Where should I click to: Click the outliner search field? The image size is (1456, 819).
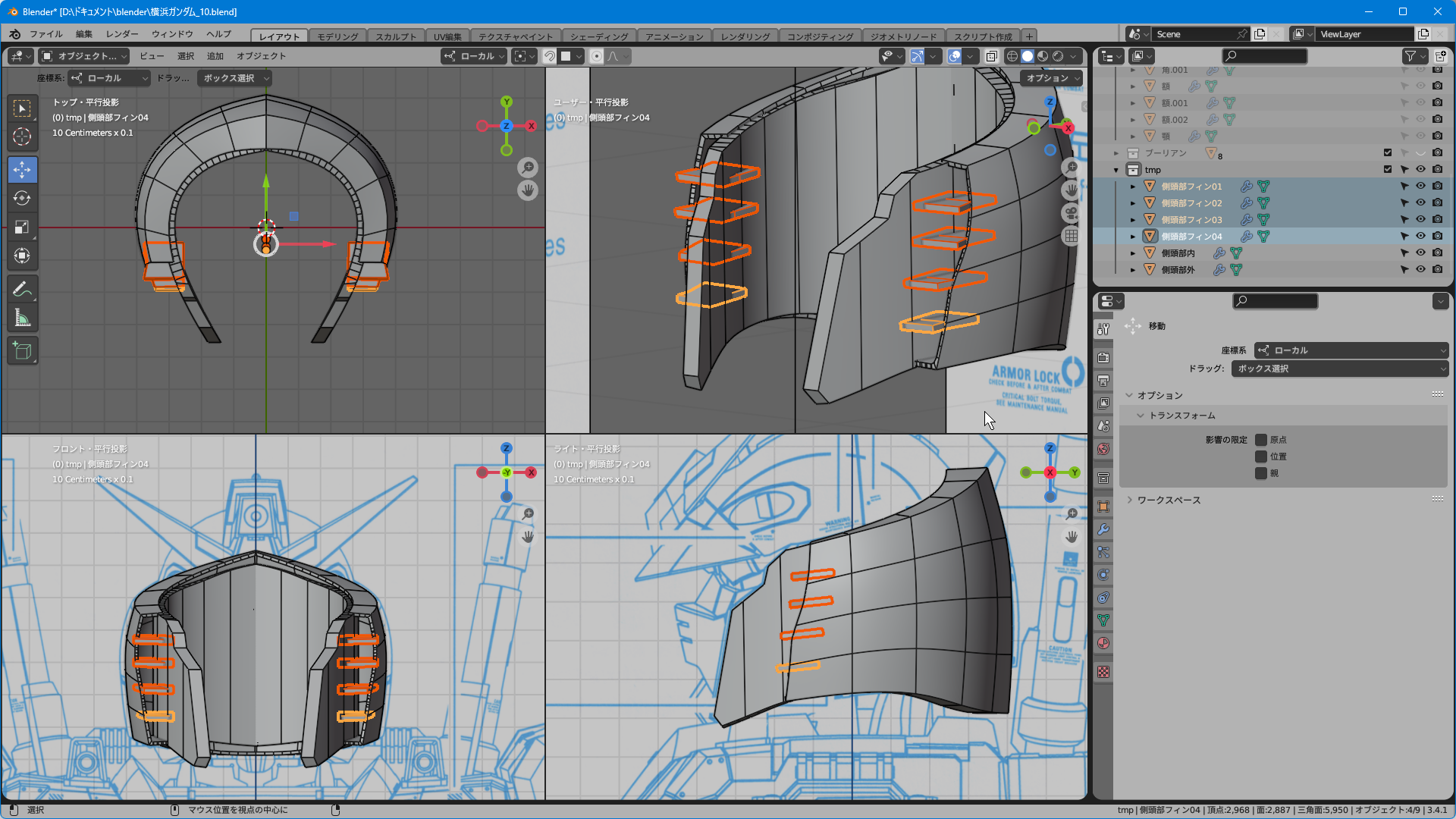coord(1265,56)
